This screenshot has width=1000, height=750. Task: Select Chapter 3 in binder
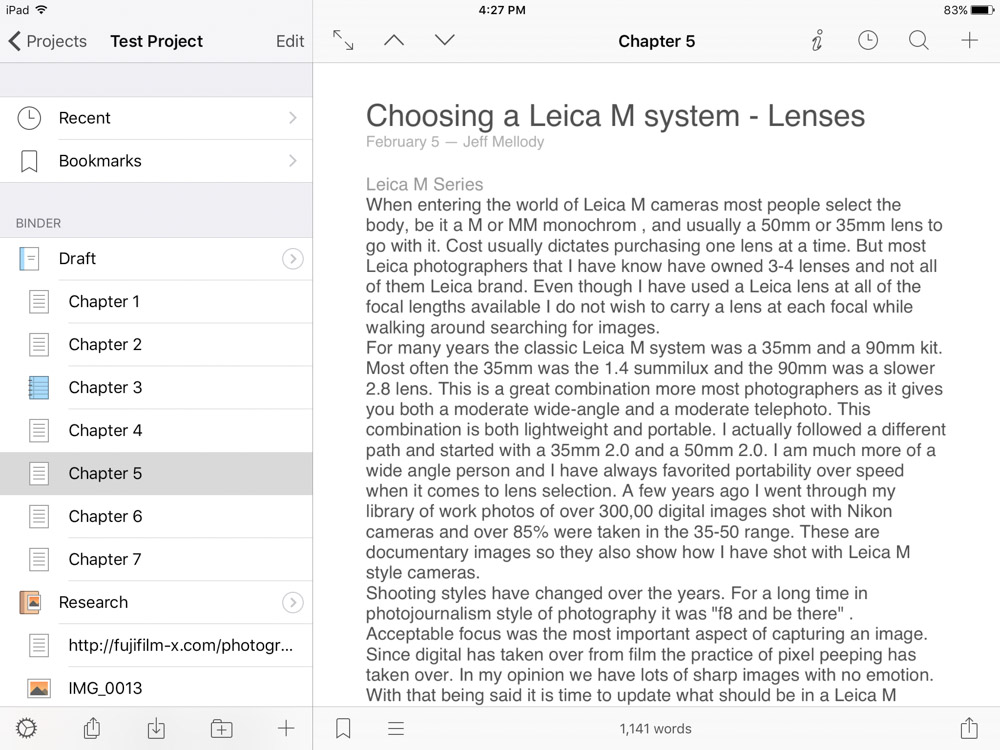point(156,387)
